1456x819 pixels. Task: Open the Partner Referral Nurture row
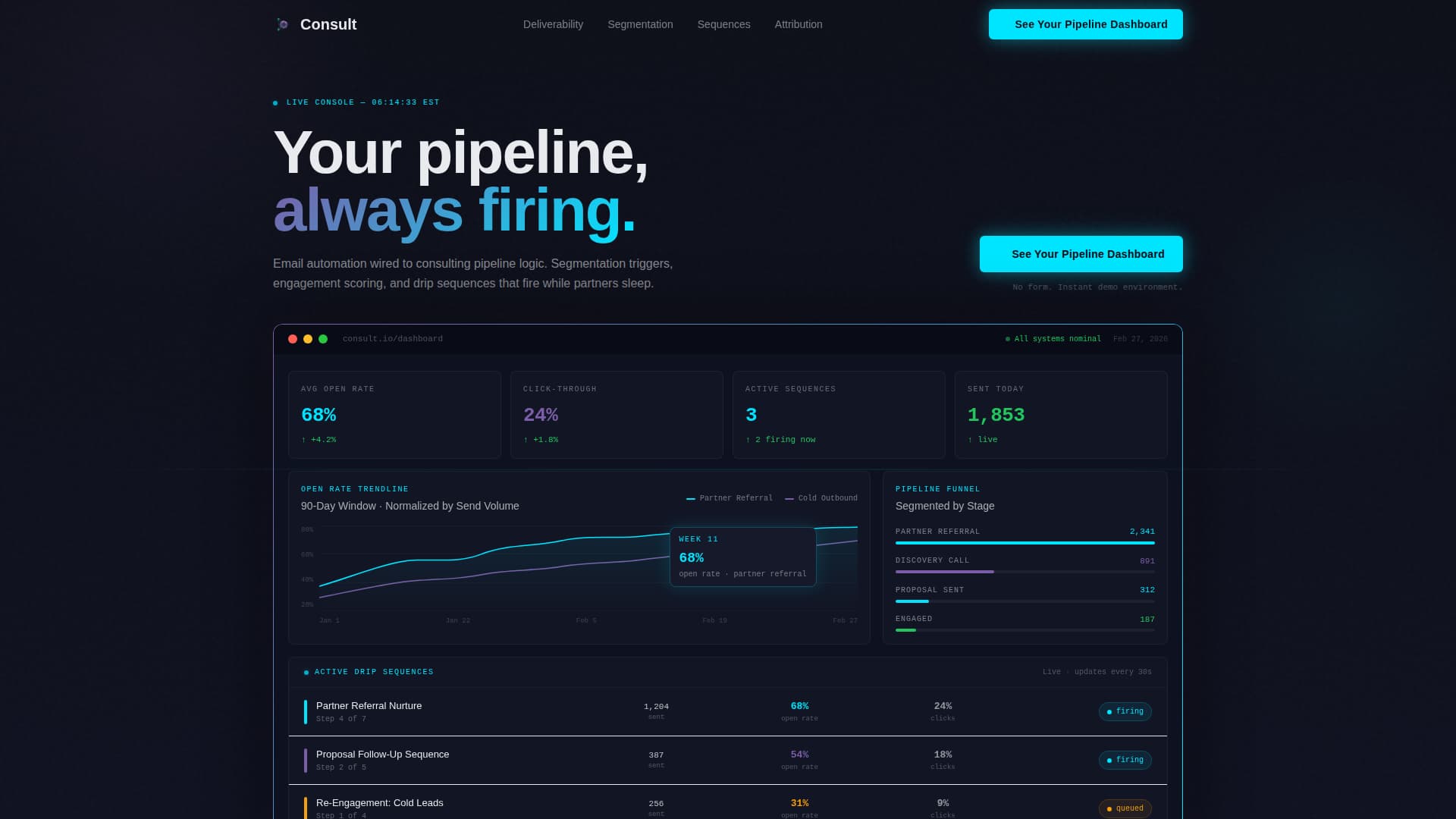tap(728, 711)
